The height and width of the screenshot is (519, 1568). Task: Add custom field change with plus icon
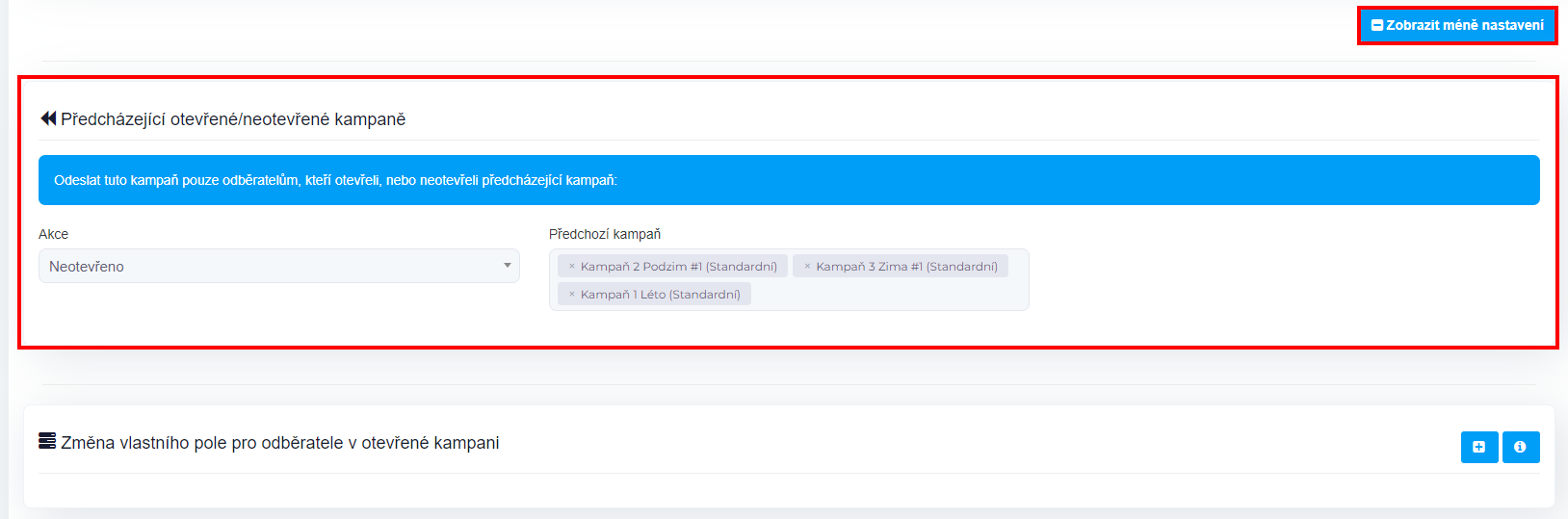[1479, 447]
